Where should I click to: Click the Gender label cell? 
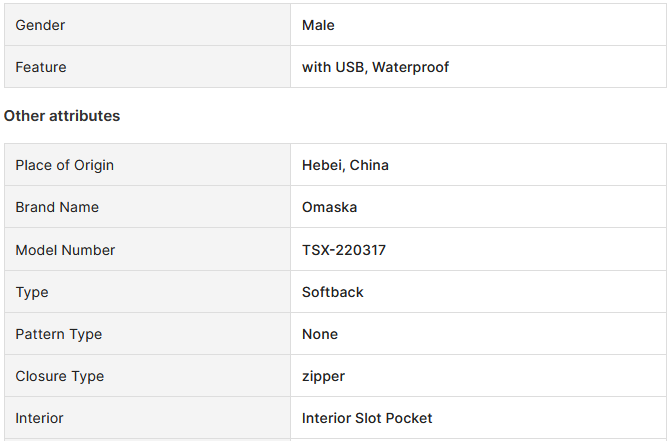coord(147,25)
